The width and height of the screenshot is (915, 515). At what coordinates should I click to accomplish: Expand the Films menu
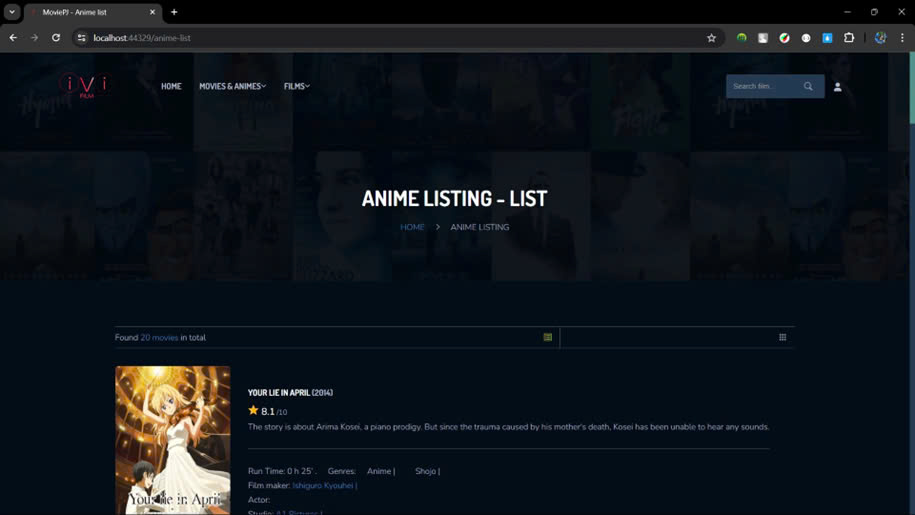(x=296, y=86)
